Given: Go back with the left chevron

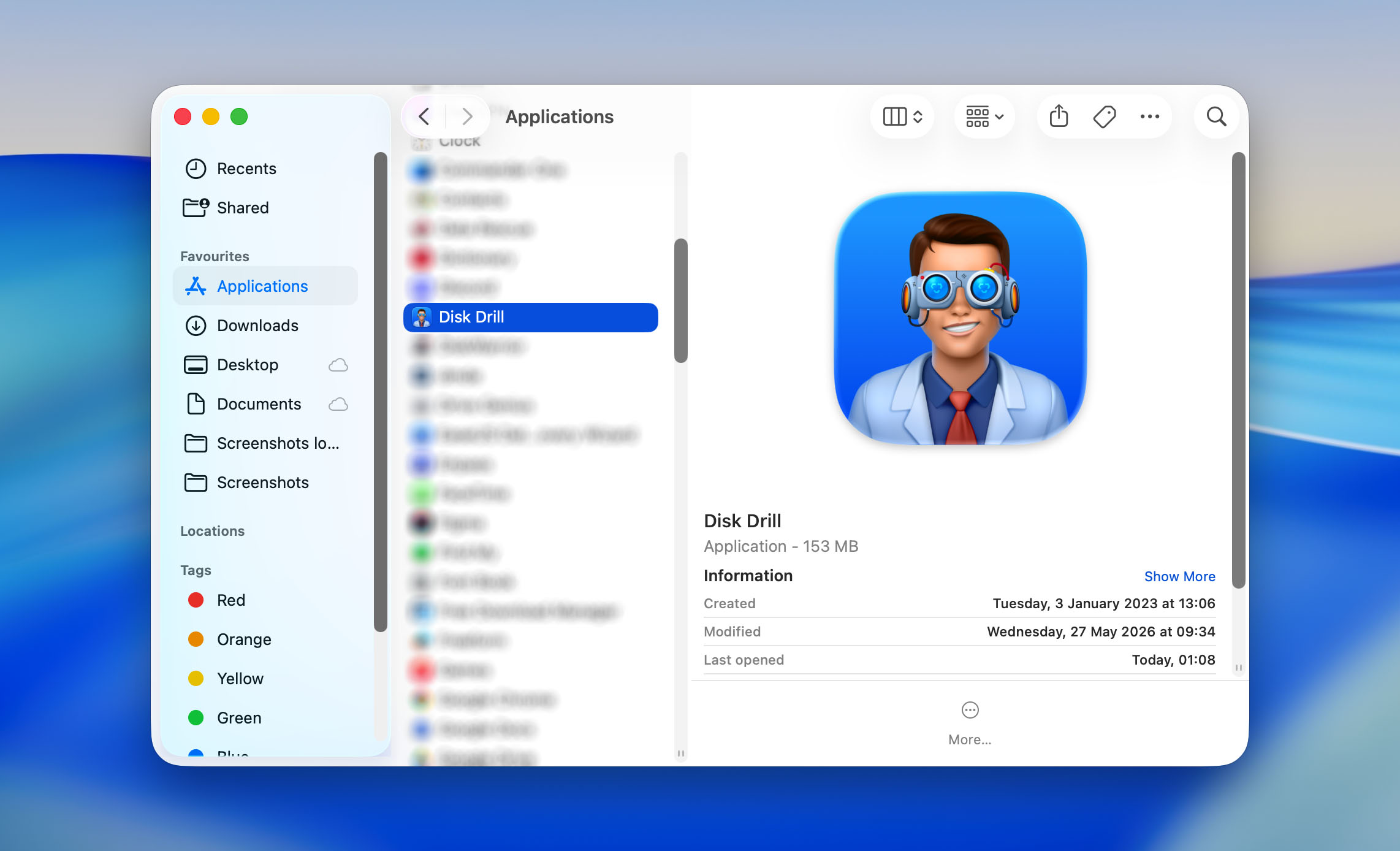Looking at the screenshot, I should click(x=424, y=116).
